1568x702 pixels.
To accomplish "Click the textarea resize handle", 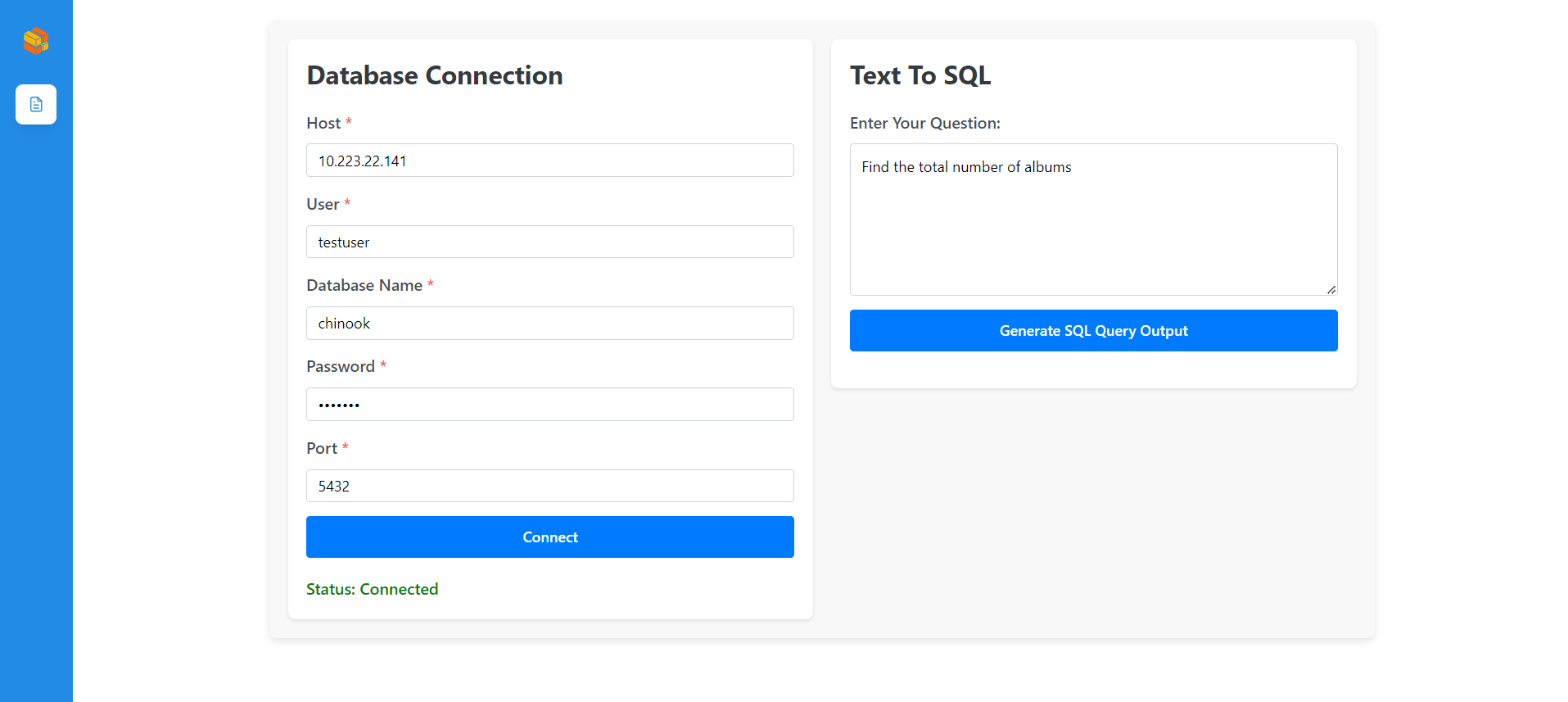I will [x=1331, y=288].
